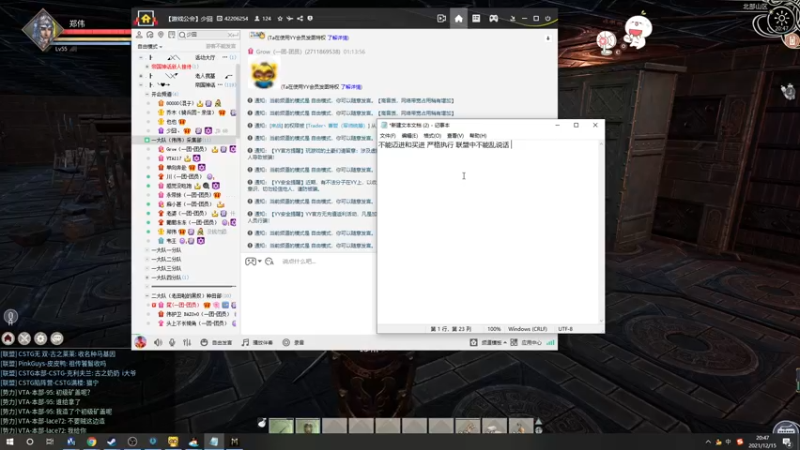Click the location pin icon above channel list

(x=161, y=35)
